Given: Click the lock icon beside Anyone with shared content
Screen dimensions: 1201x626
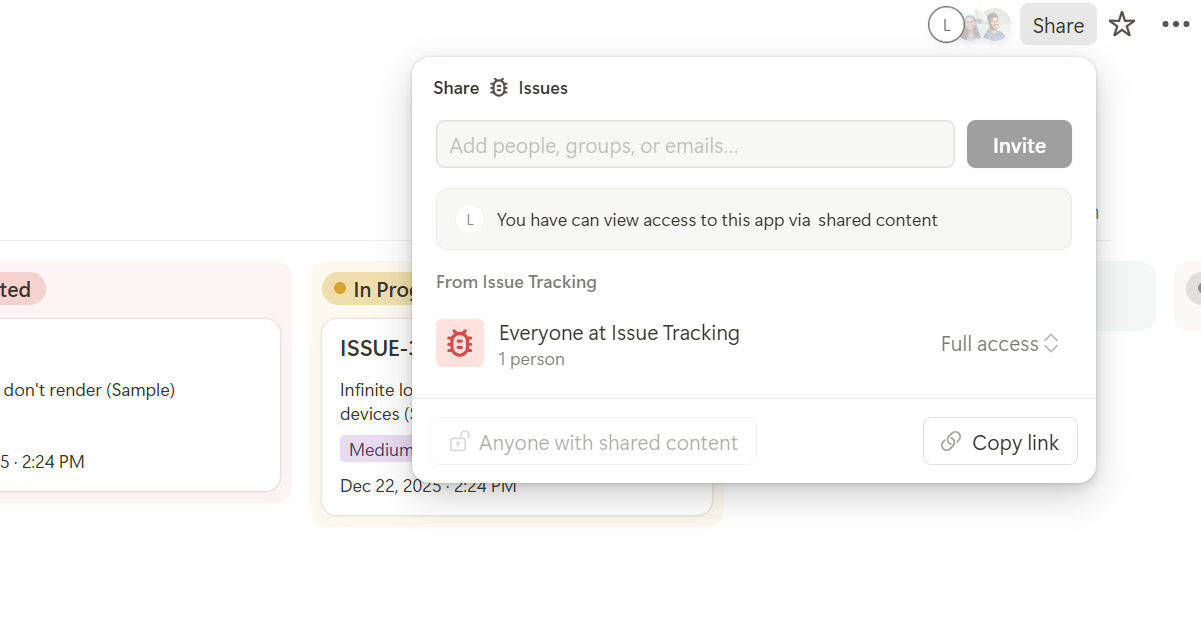Looking at the screenshot, I should 459,442.
